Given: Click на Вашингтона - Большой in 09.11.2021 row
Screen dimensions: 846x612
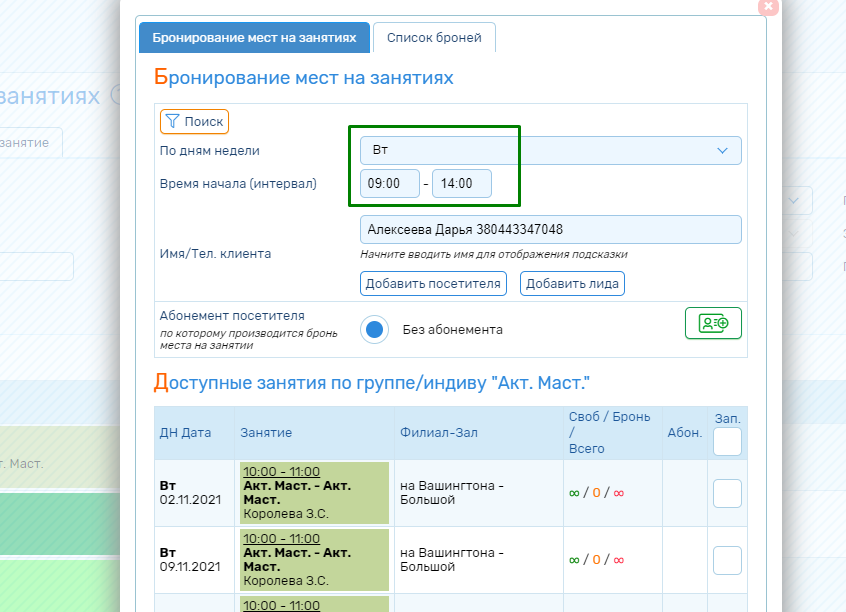Looking at the screenshot, I should 452,560.
